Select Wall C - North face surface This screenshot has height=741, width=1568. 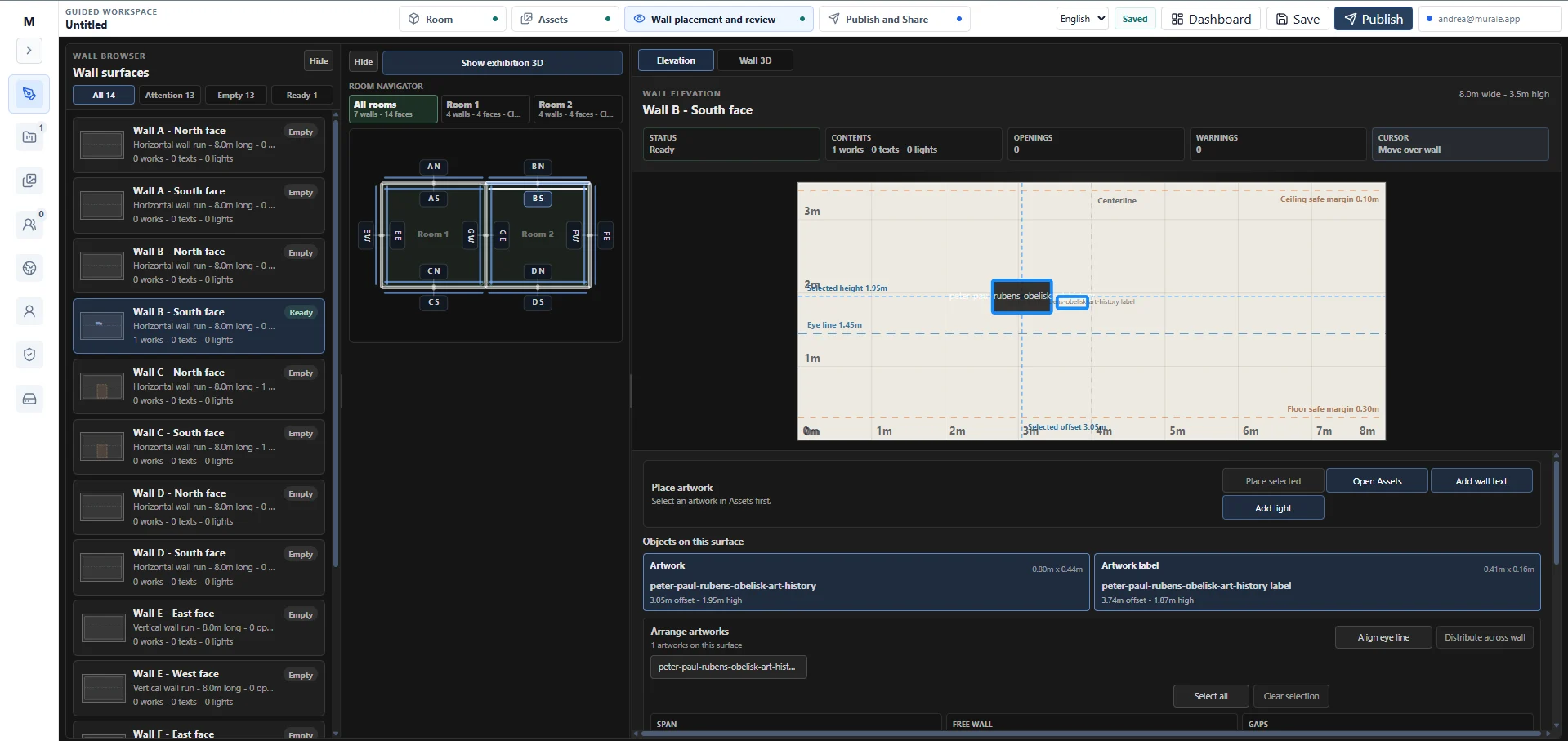199,386
